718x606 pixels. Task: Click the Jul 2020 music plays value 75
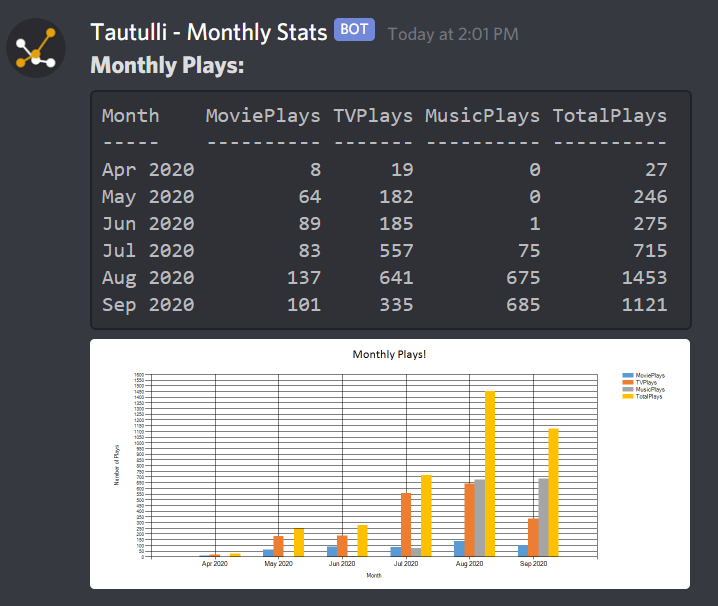click(529, 251)
